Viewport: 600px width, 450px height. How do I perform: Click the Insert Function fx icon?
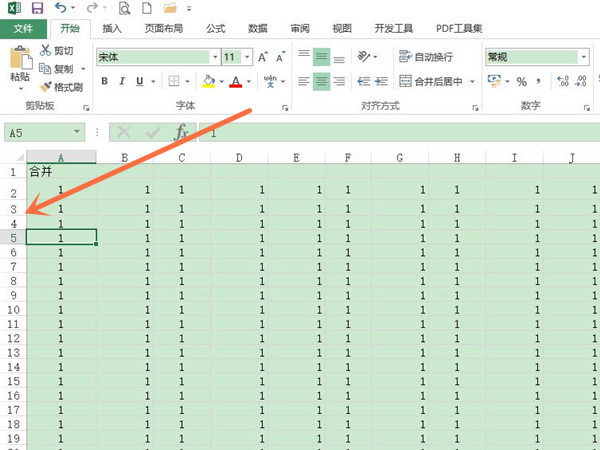(181, 132)
